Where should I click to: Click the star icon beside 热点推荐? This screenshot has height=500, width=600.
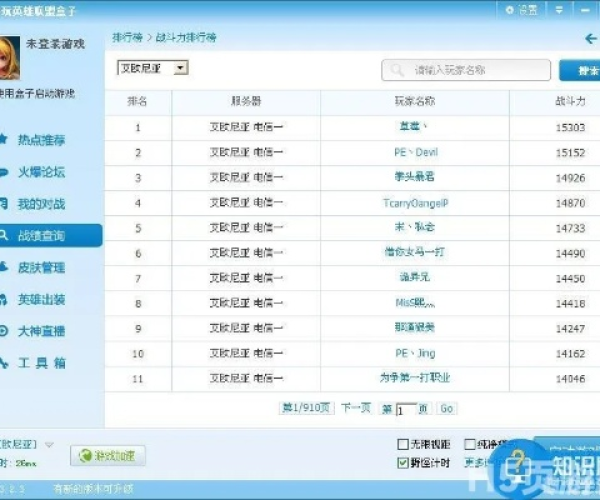click(x=3, y=139)
